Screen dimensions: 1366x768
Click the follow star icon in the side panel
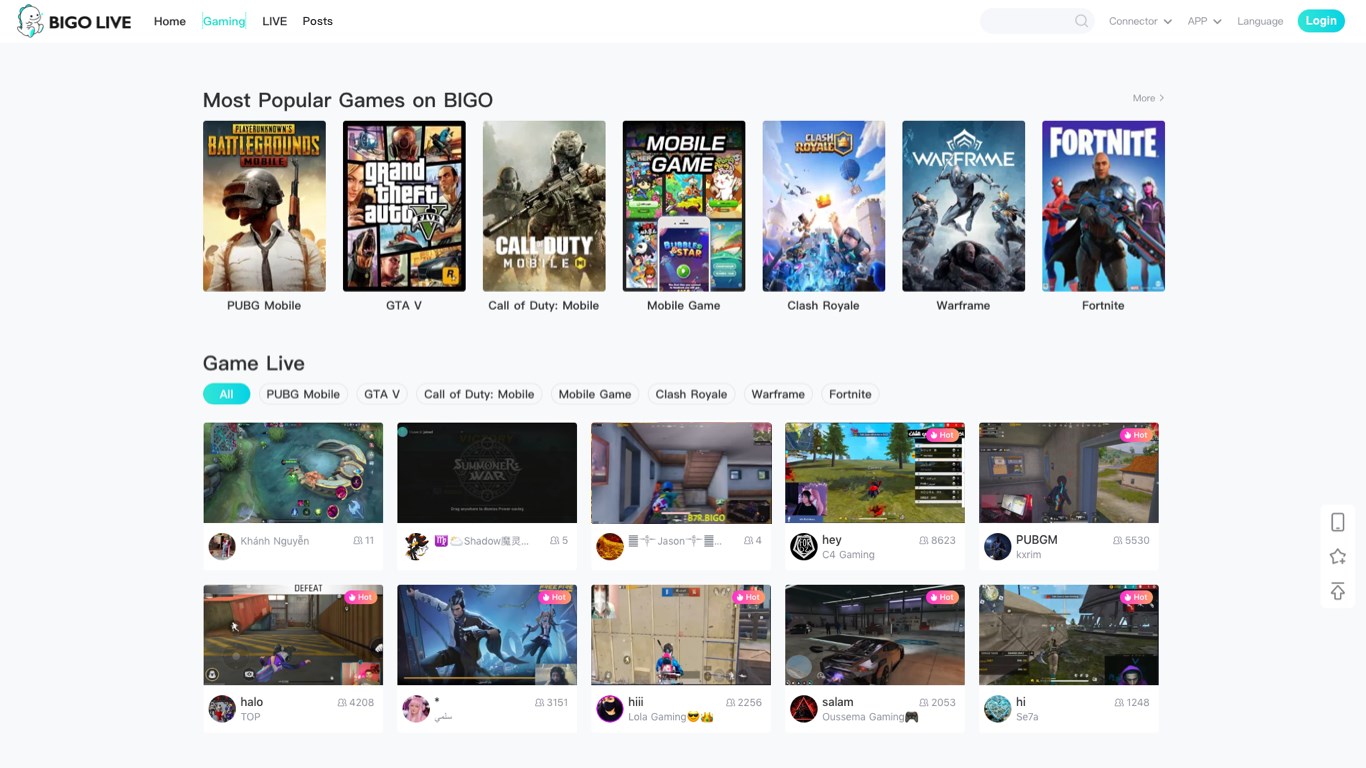(1337, 556)
